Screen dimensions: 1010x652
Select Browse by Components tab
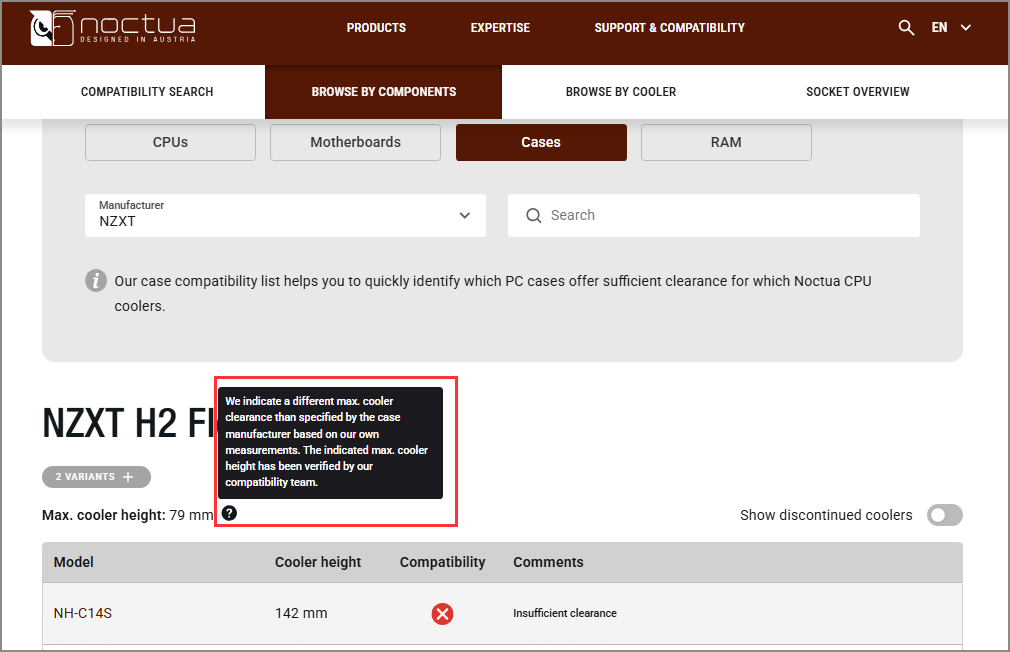pyautogui.click(x=383, y=91)
